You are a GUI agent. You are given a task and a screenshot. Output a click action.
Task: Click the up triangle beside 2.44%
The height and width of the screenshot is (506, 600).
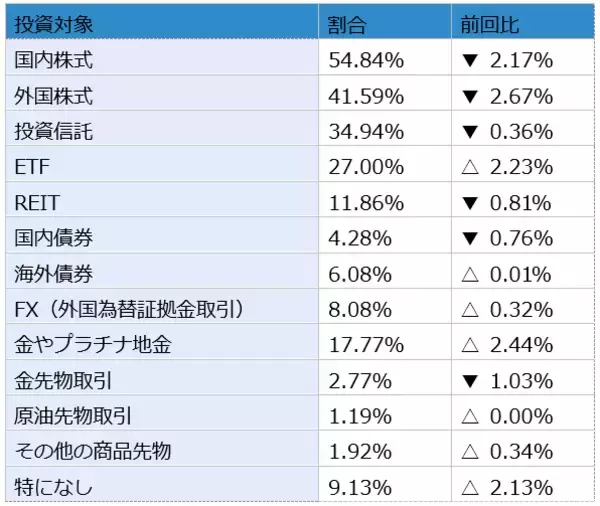point(470,346)
